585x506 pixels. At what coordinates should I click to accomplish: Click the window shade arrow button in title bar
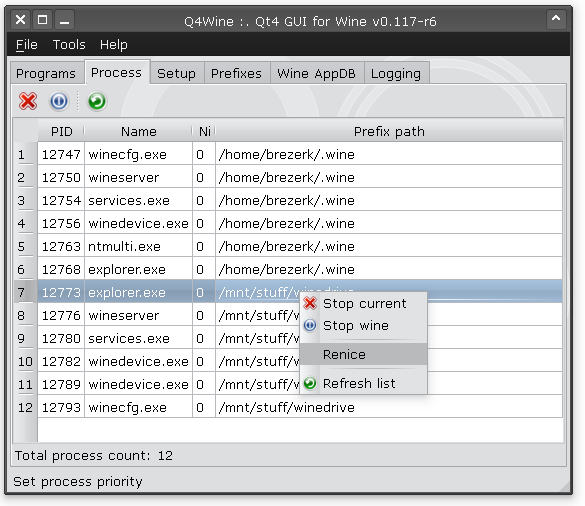tap(556, 19)
